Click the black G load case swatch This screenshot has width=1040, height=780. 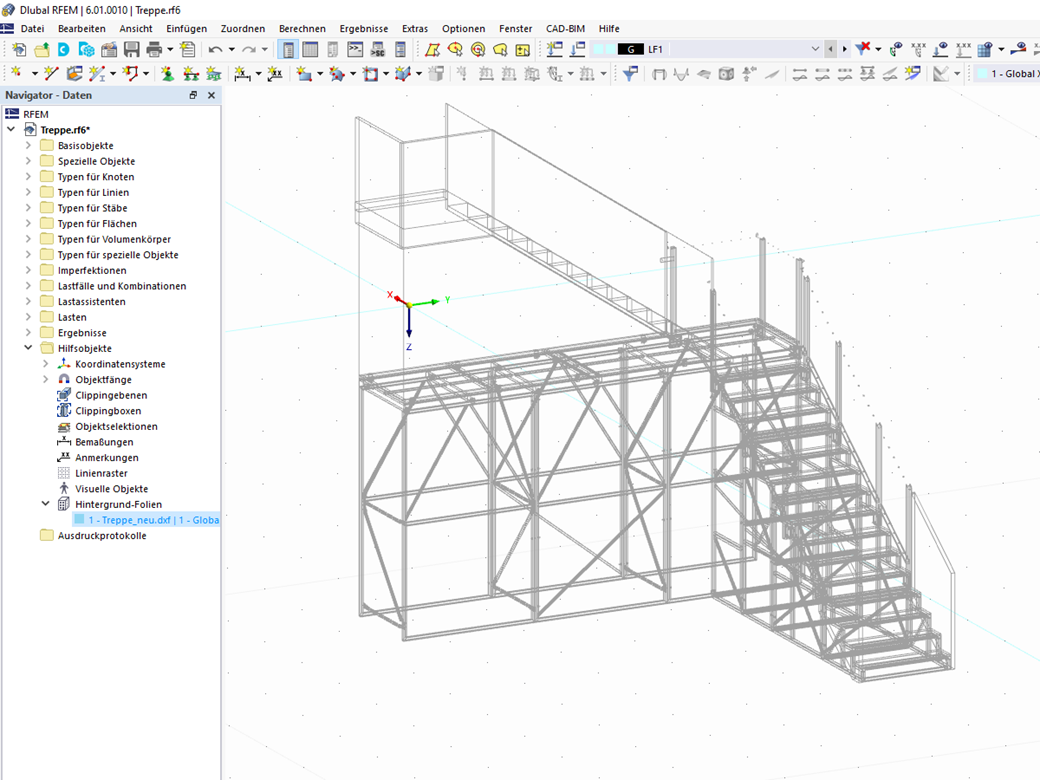click(630, 49)
